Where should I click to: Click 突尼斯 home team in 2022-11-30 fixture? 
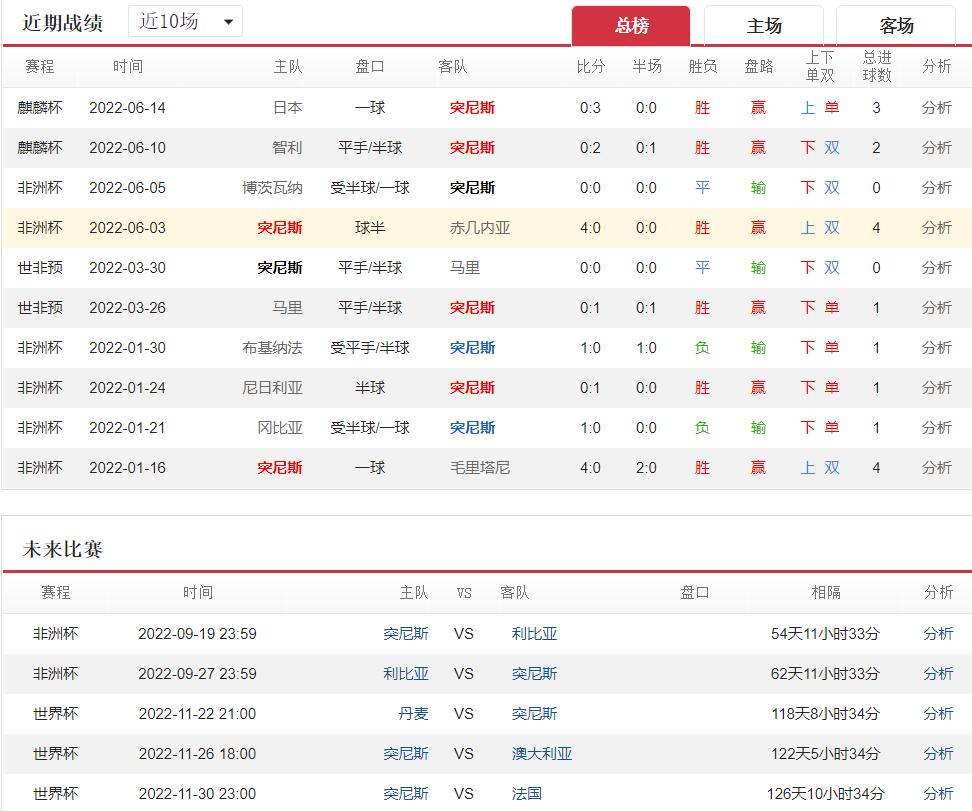406,794
